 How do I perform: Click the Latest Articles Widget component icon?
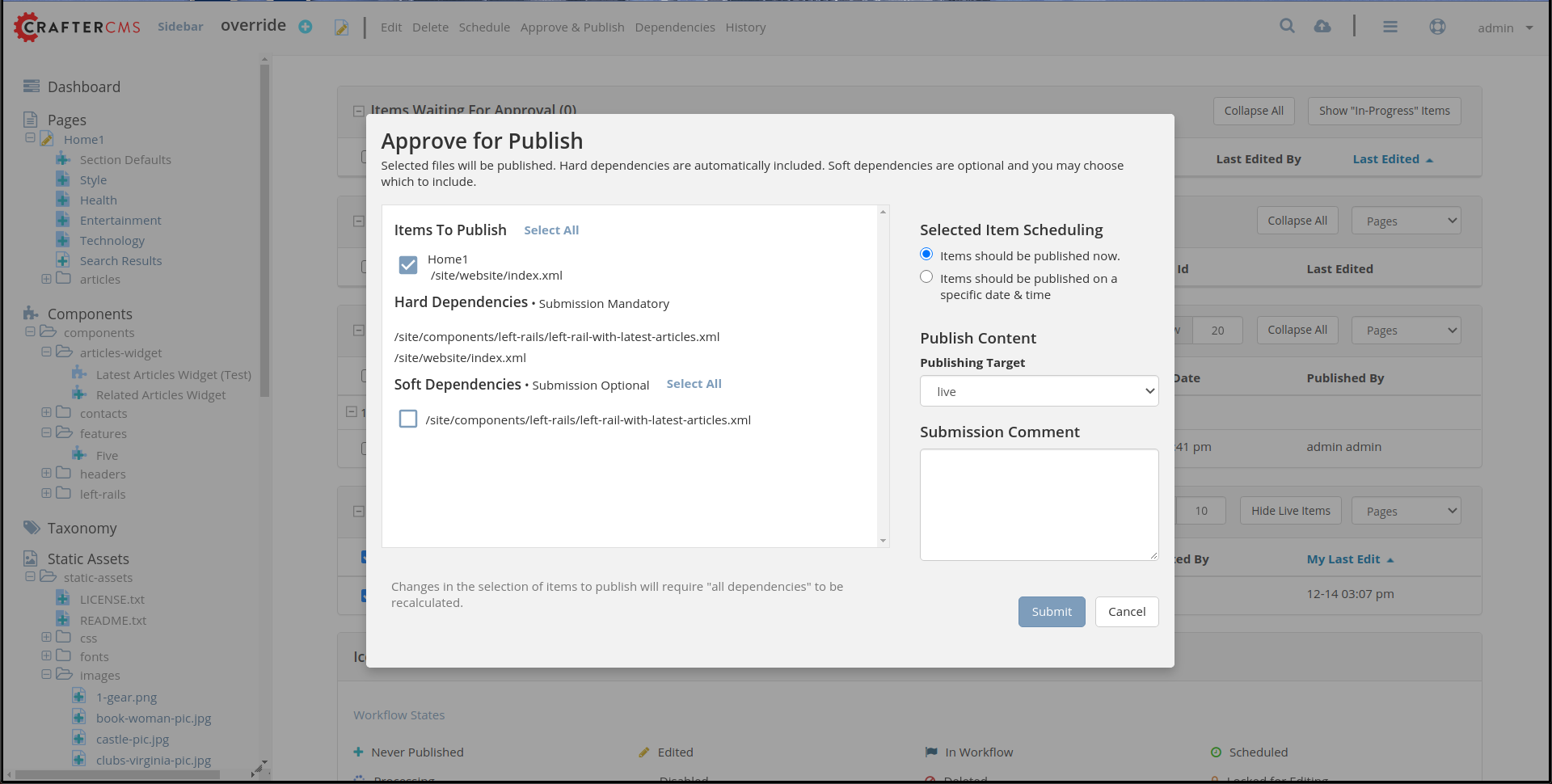79,373
